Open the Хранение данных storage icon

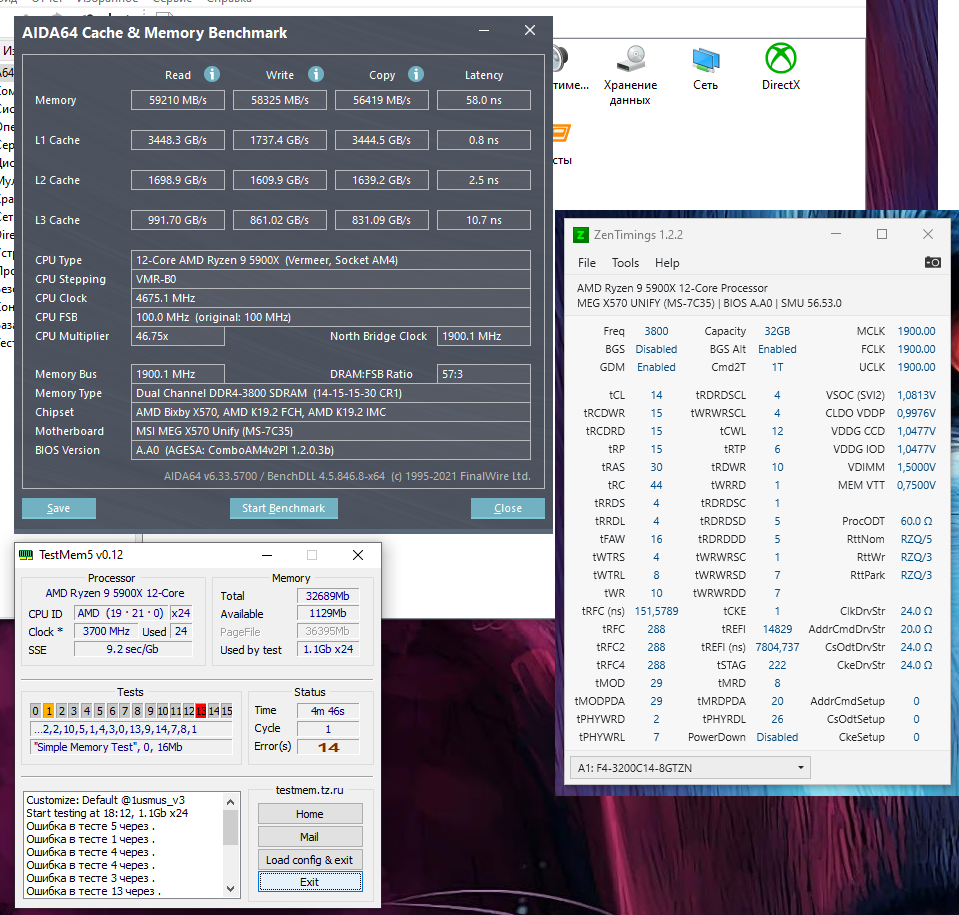tap(630, 75)
